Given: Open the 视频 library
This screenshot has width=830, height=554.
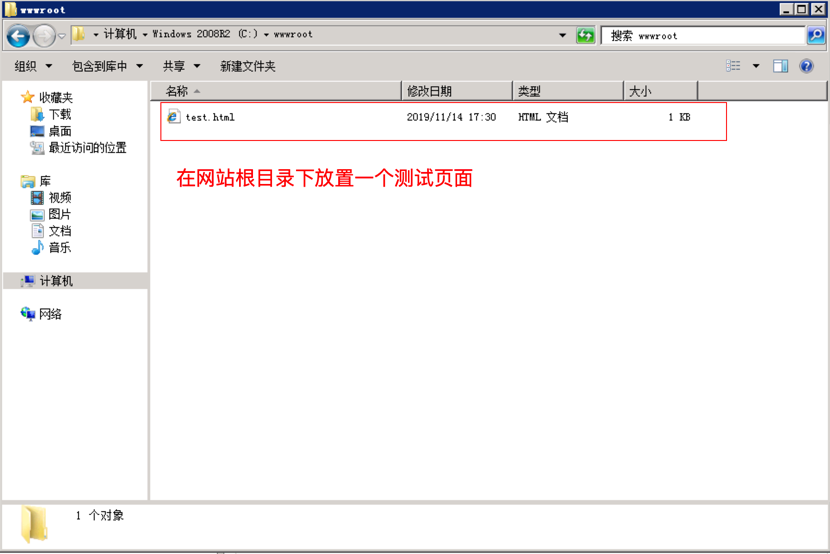Looking at the screenshot, I should (60, 198).
